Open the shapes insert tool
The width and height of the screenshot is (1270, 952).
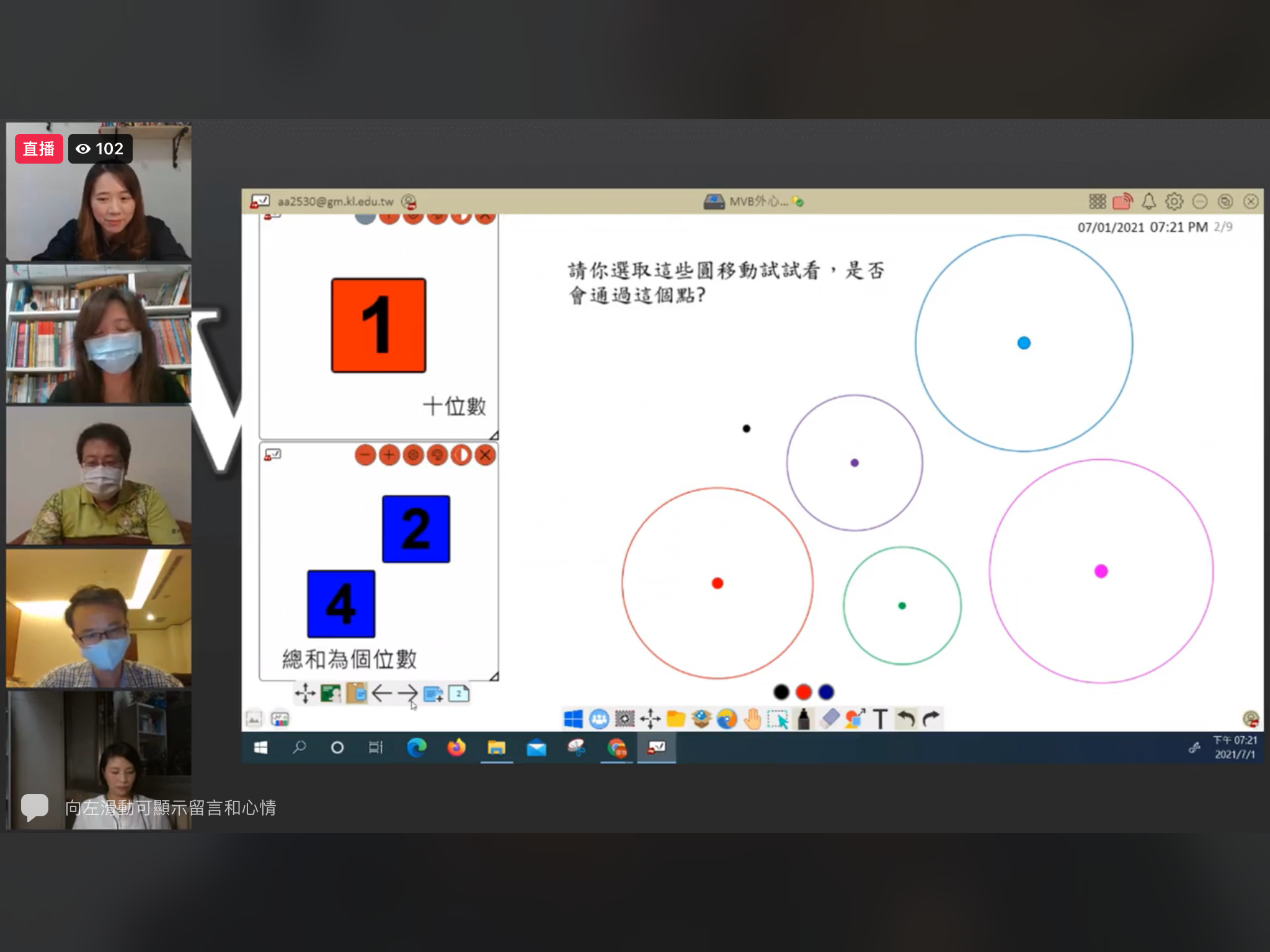point(855,719)
